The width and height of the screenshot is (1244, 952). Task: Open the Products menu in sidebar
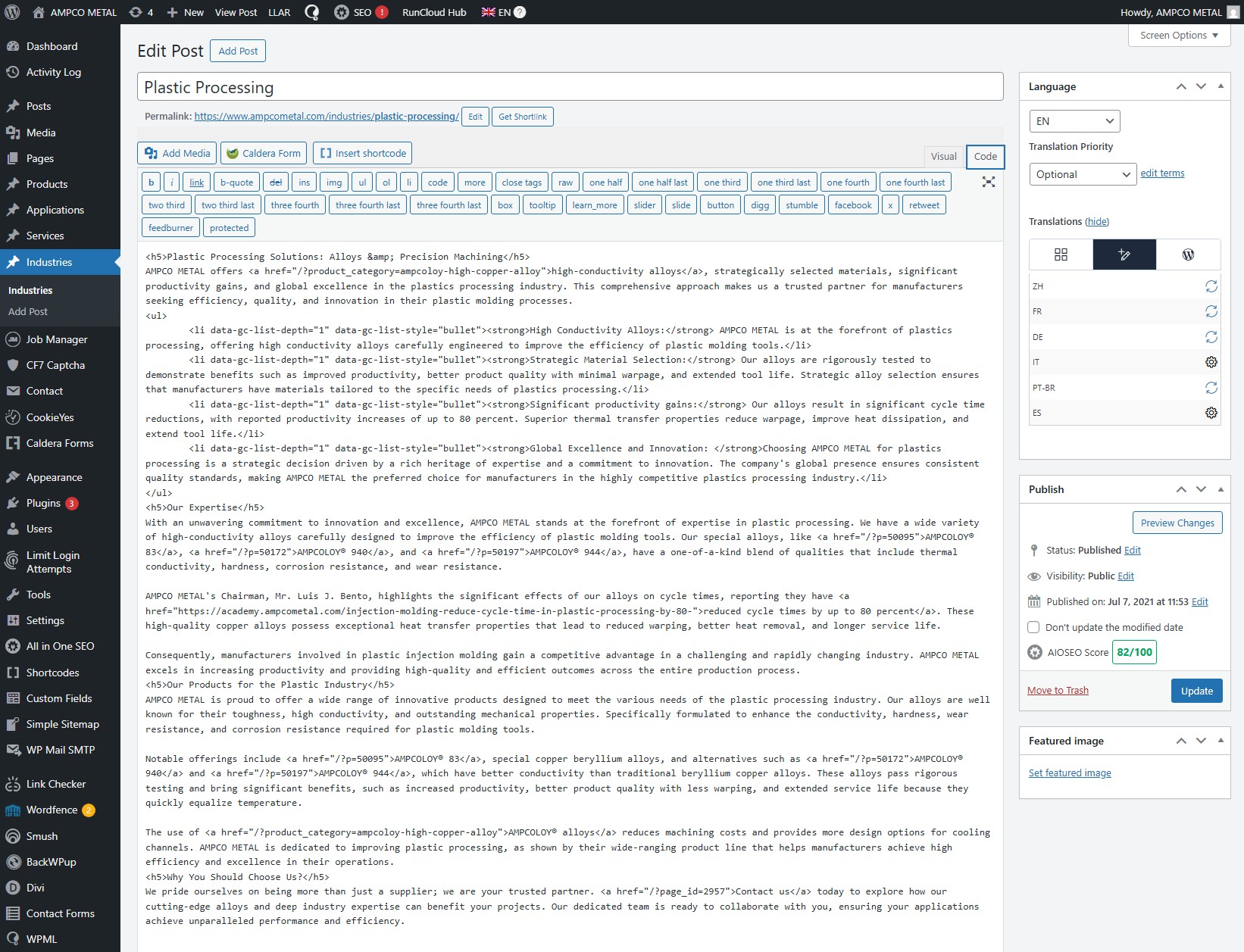coord(47,184)
